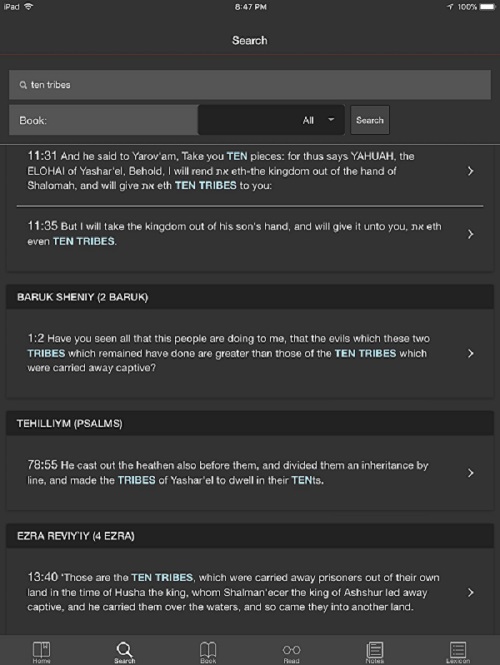500x665 pixels.
Task: Open the 78:55 Psalms verse text
Action: coord(228,473)
